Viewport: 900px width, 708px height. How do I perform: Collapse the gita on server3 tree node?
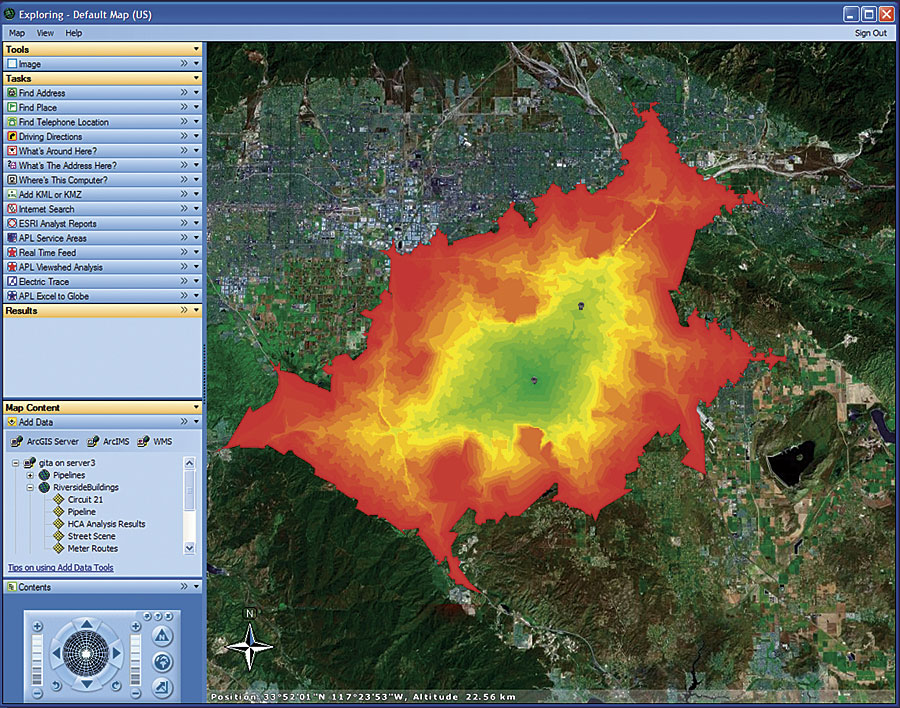[15, 462]
